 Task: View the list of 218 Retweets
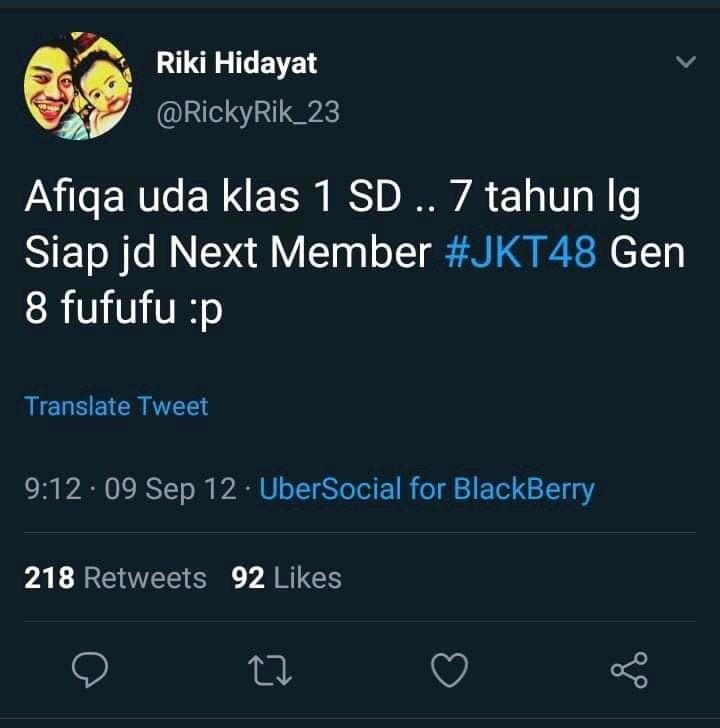pyautogui.click(x=115, y=578)
